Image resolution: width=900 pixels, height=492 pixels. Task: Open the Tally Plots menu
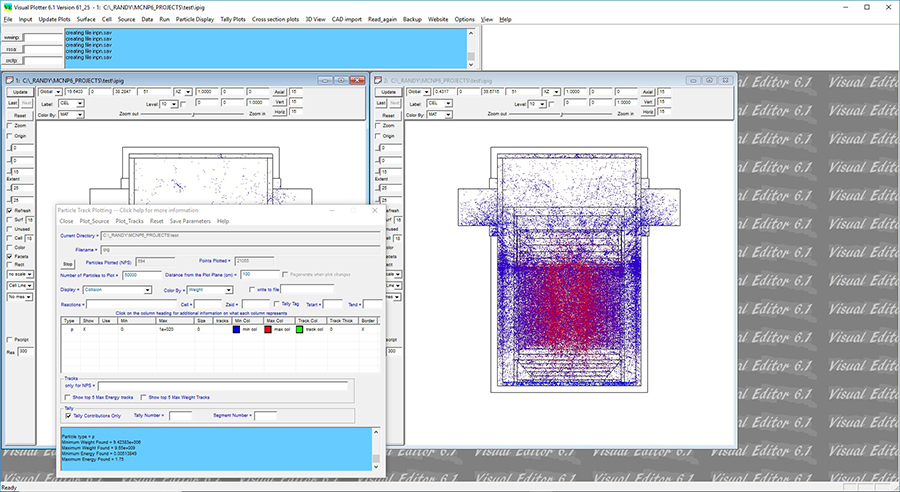(232, 19)
